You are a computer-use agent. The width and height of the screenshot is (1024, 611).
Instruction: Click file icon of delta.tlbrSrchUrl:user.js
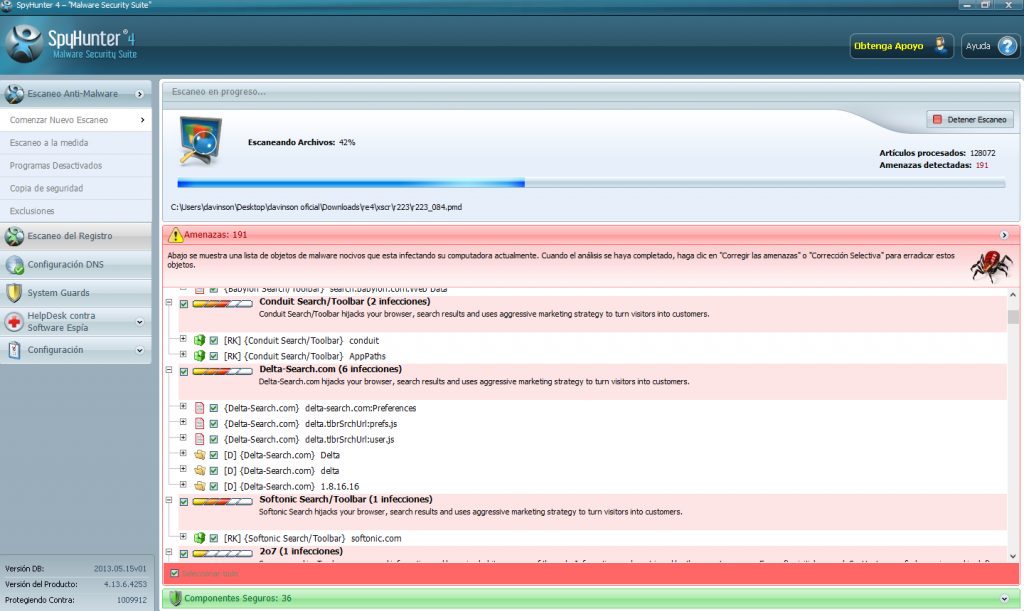click(x=199, y=439)
